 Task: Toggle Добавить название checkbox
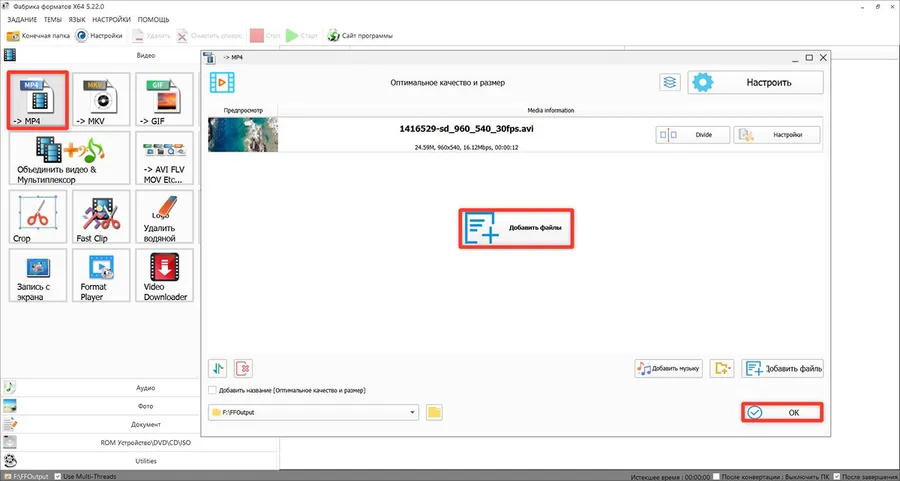212,390
